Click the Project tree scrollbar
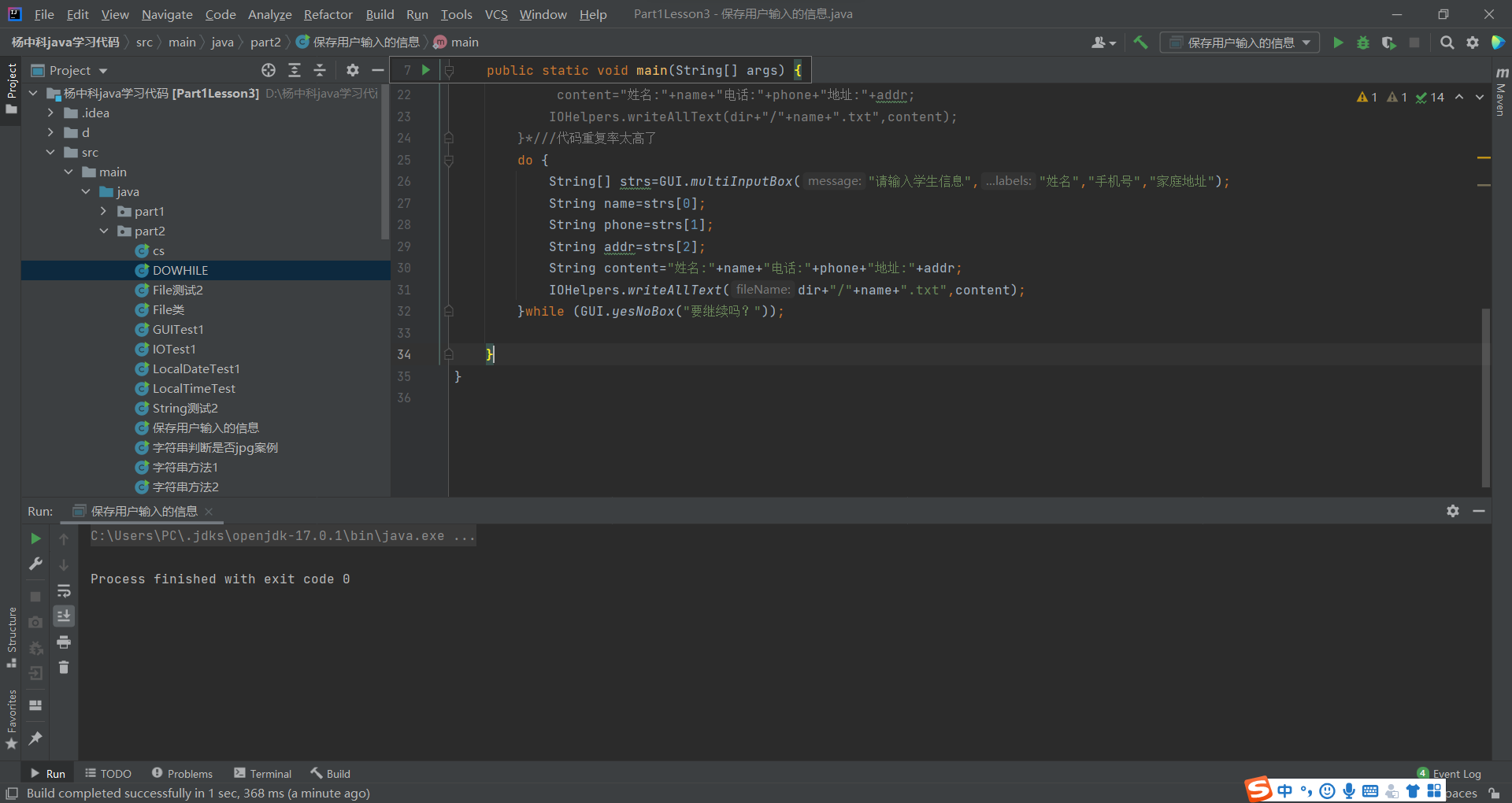 (x=385, y=161)
